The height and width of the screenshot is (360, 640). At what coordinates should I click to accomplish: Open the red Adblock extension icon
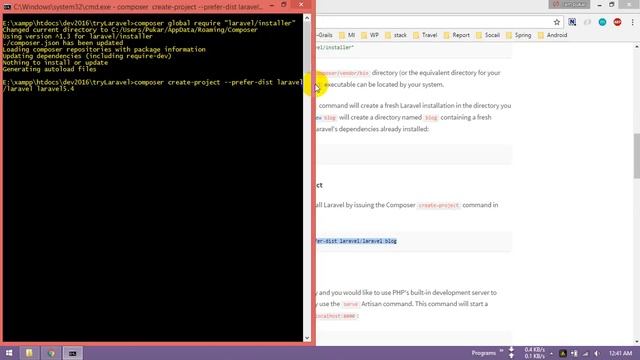click(618, 22)
